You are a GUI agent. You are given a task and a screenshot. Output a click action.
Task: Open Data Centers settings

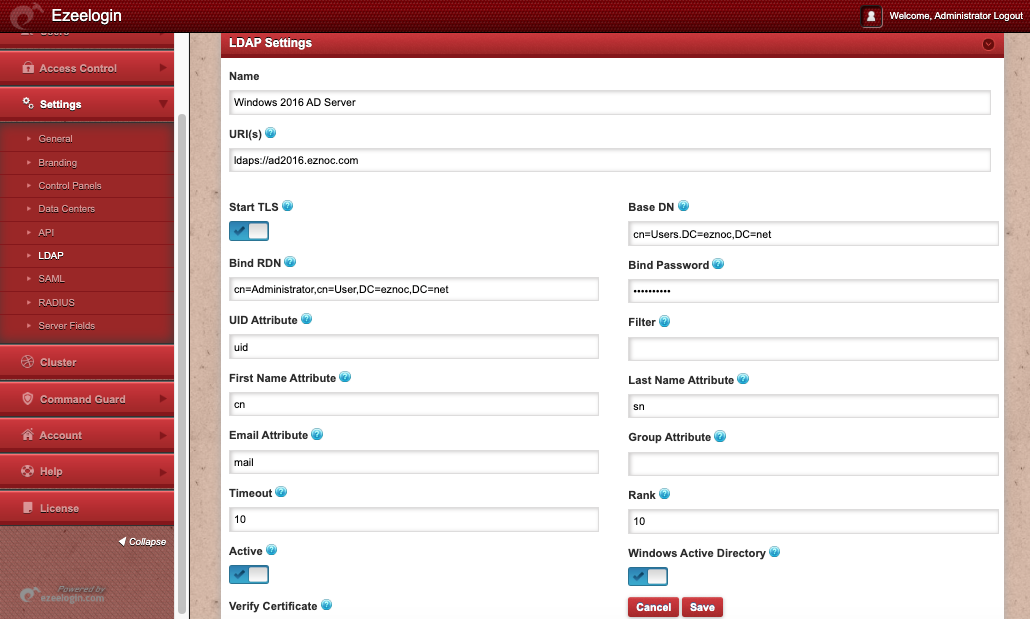point(66,208)
